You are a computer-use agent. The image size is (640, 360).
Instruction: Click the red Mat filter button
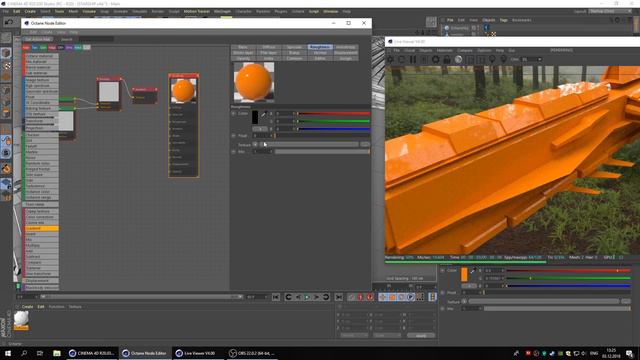[x=26, y=47]
